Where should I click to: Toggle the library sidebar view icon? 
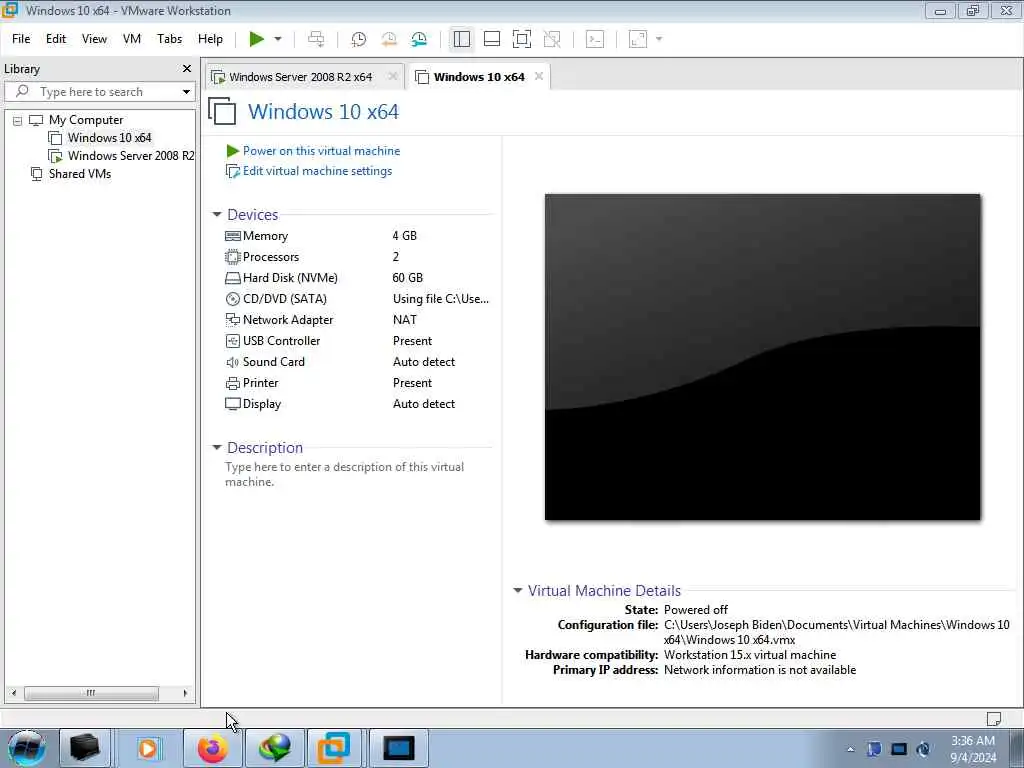coord(462,39)
